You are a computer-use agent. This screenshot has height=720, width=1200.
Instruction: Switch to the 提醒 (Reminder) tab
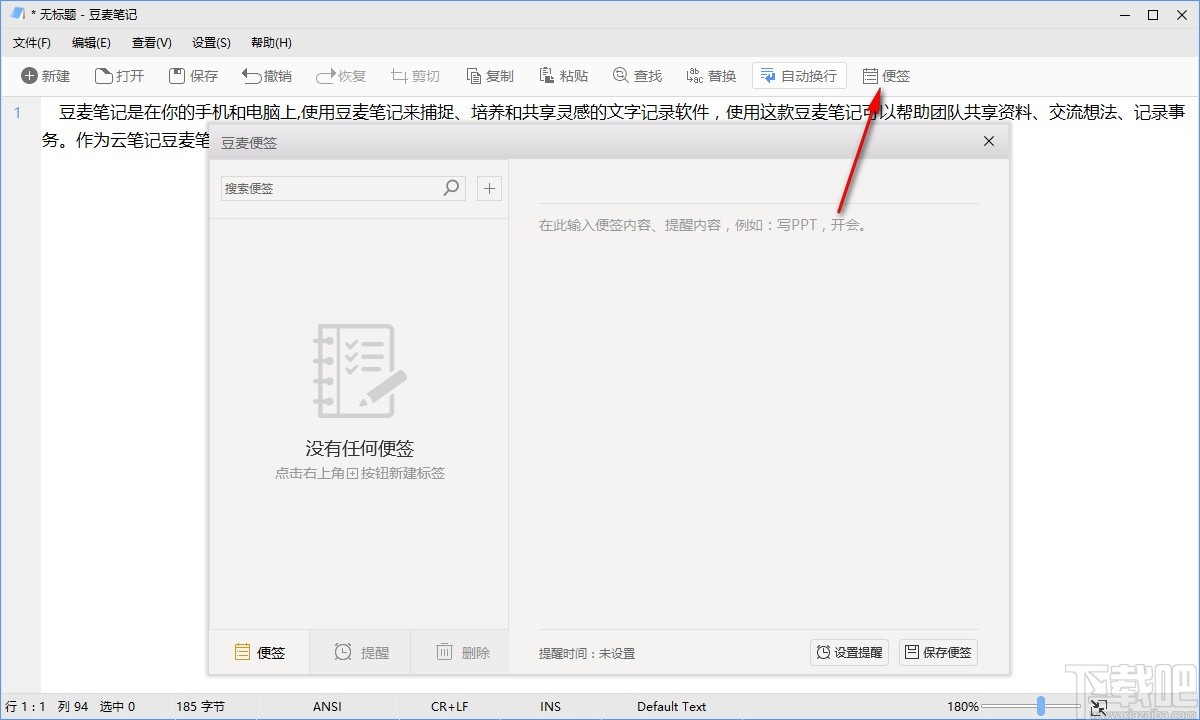361,652
